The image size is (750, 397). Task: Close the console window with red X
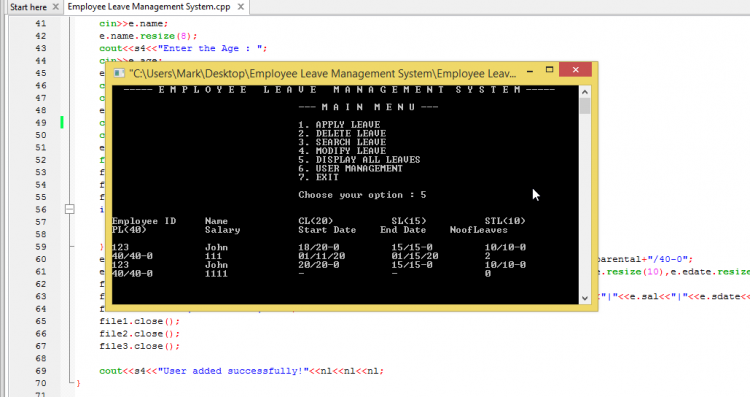point(575,70)
